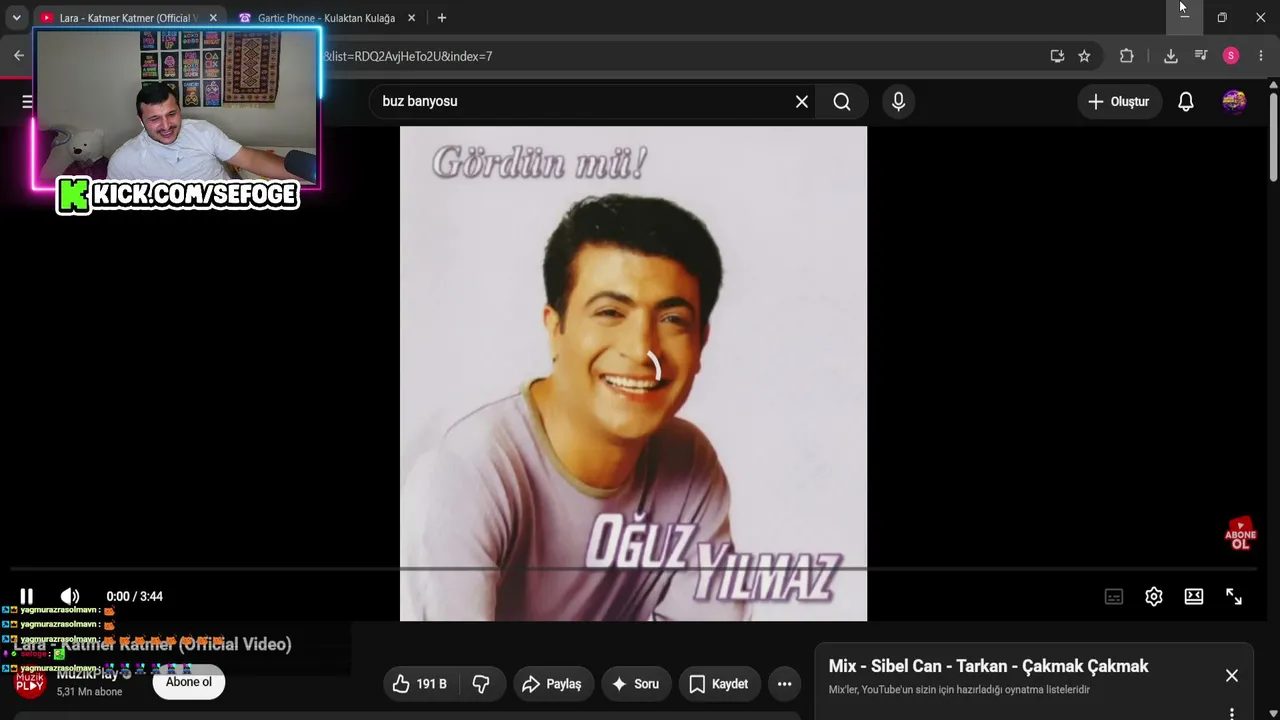Open the Soru ask button

pos(635,684)
